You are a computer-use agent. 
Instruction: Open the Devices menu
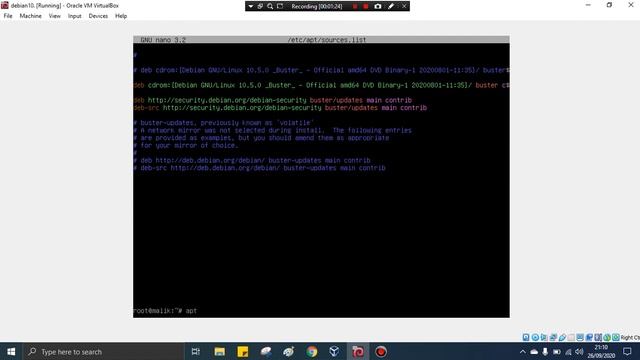(x=98, y=16)
